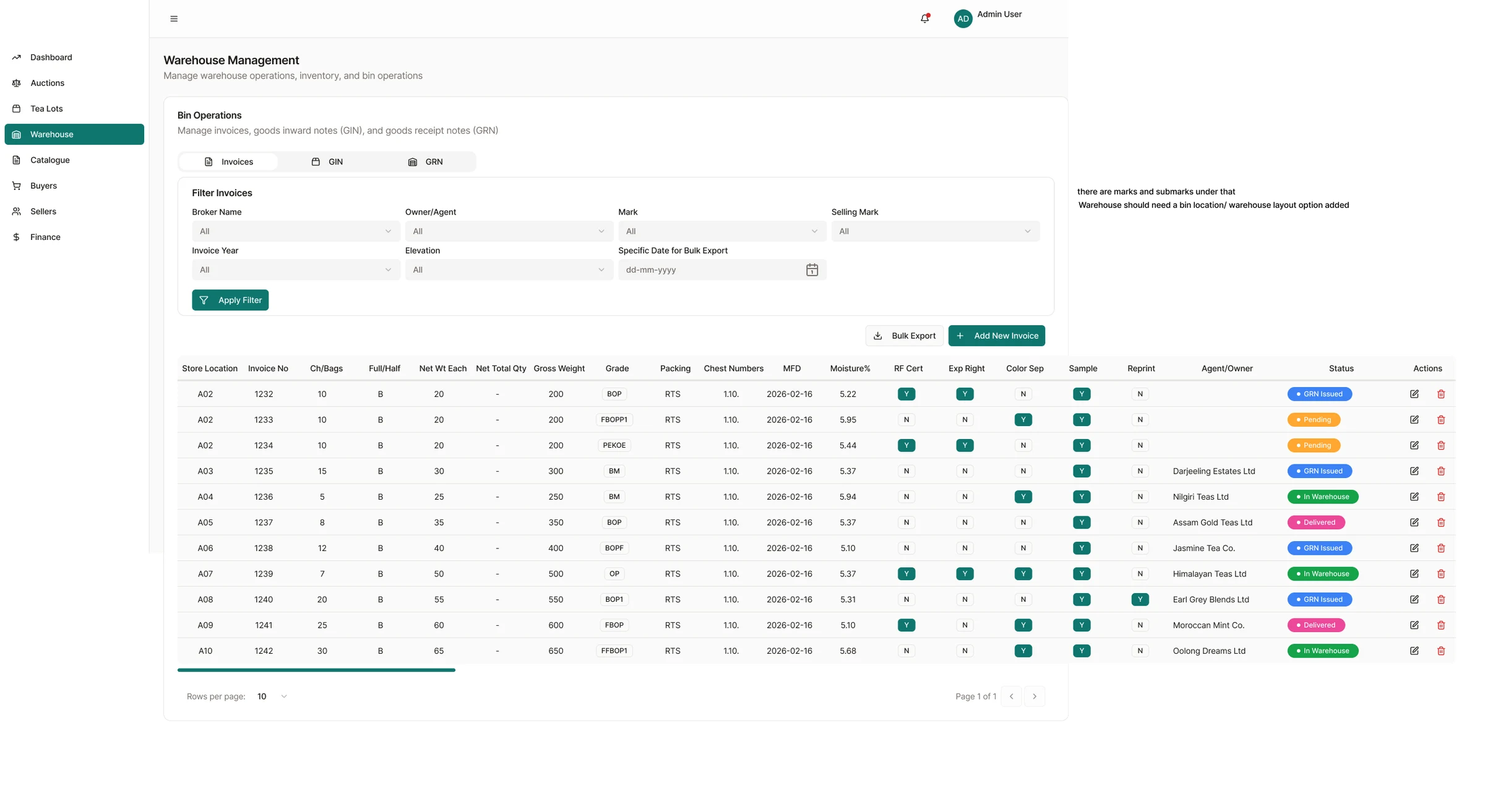Delete invoice 1239 row
Screen dimensions: 1485x812
(1441, 574)
